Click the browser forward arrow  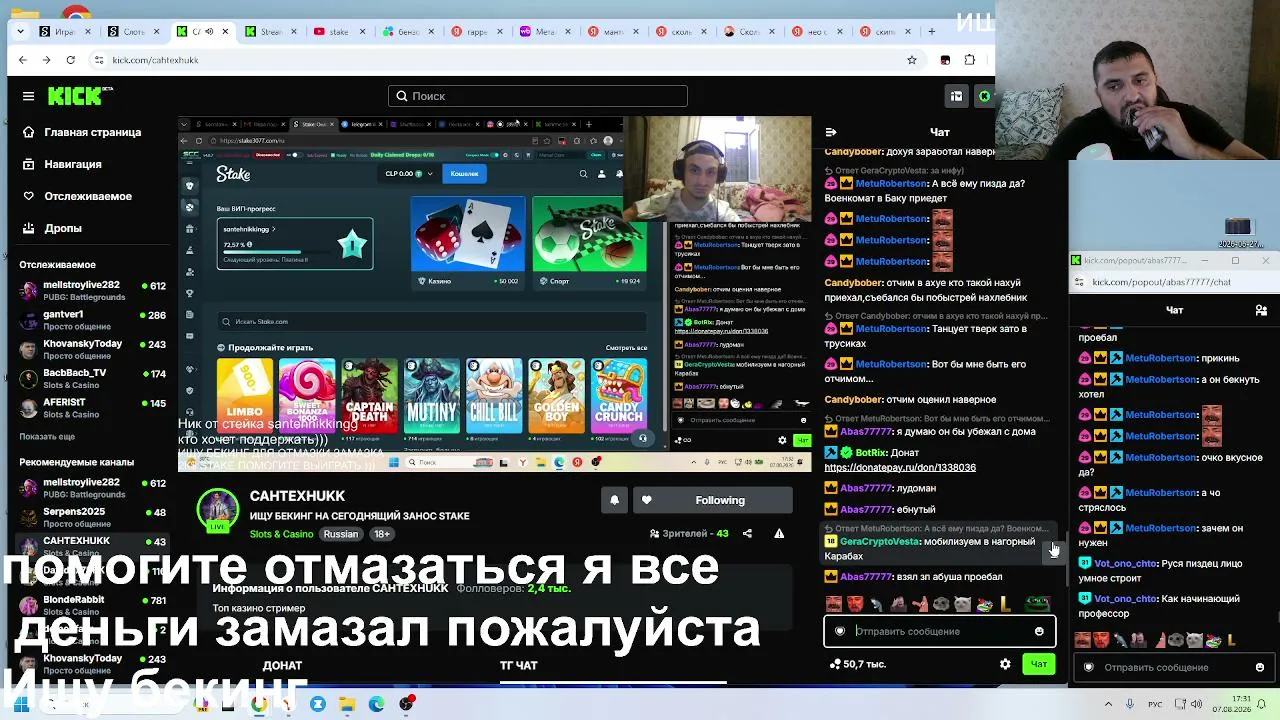(x=47, y=60)
